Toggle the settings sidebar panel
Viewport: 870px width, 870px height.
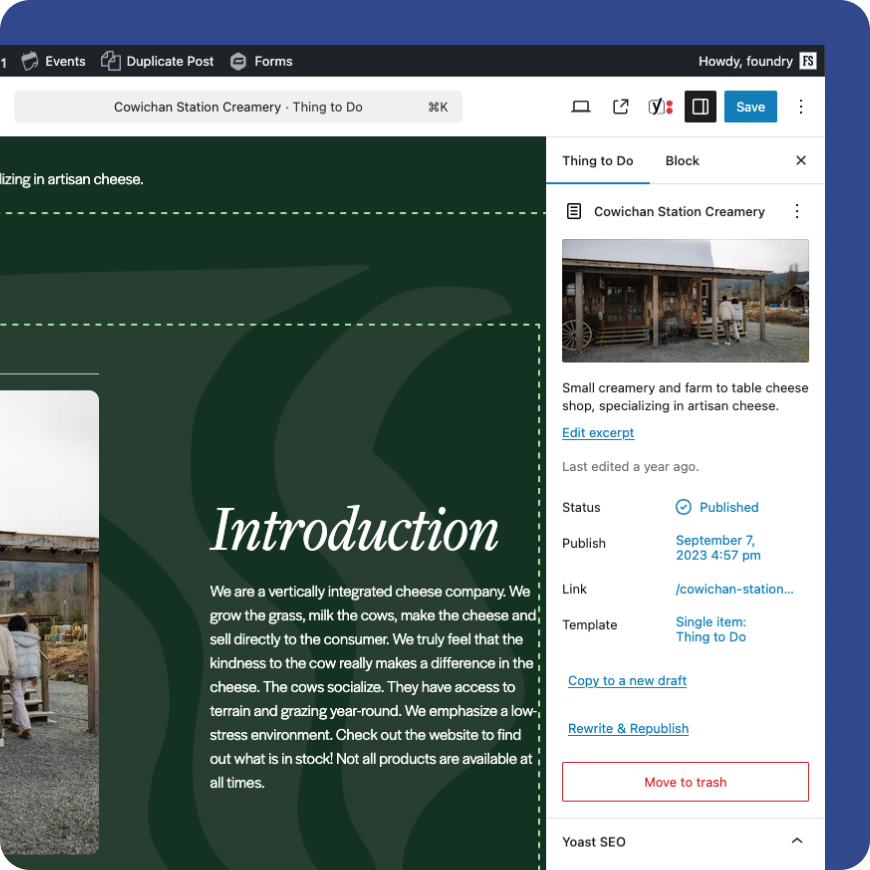pos(700,107)
